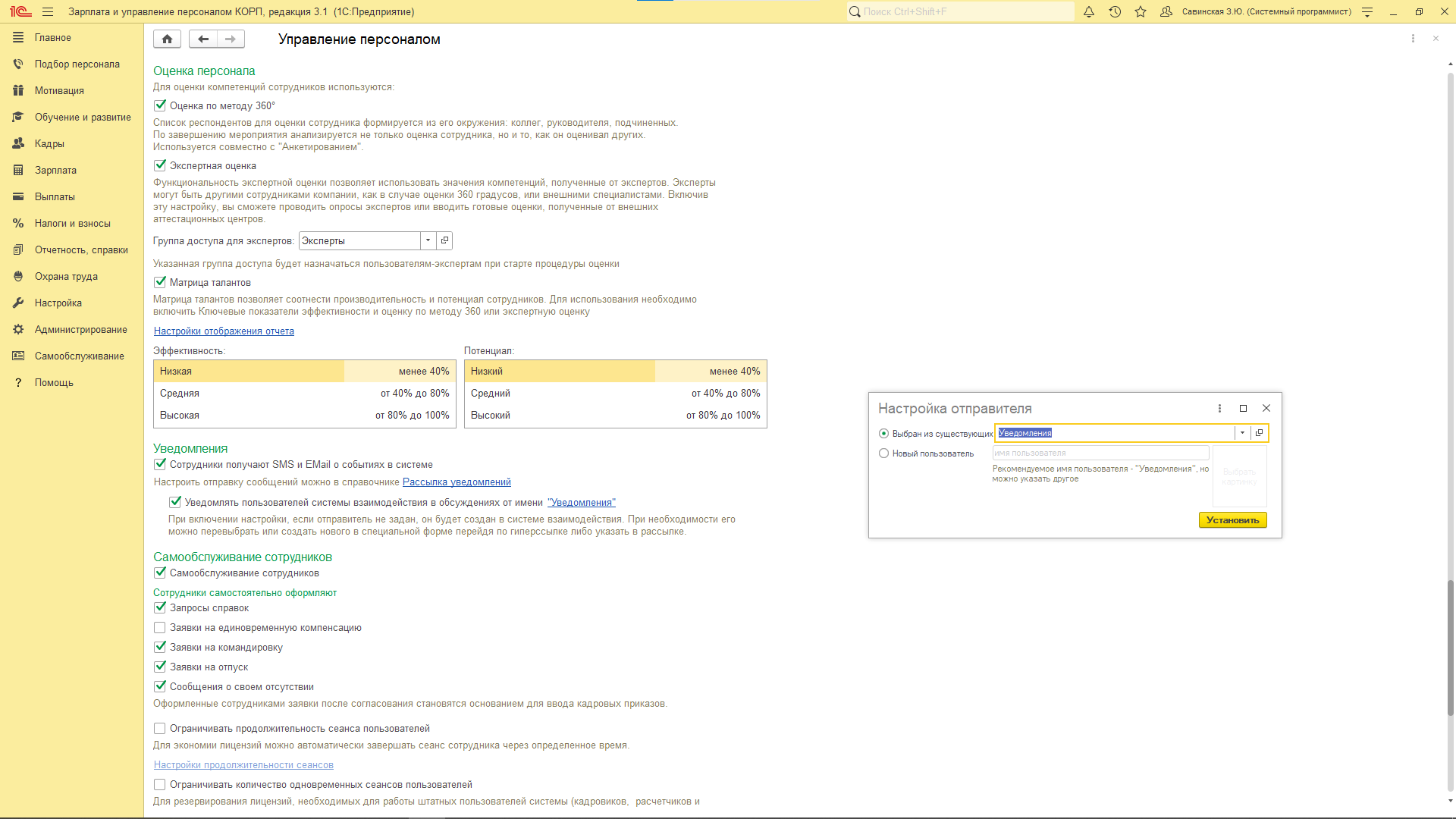Uncheck Экспертная оценка checkbox
Viewport: 1456px width, 819px height.
(x=160, y=165)
